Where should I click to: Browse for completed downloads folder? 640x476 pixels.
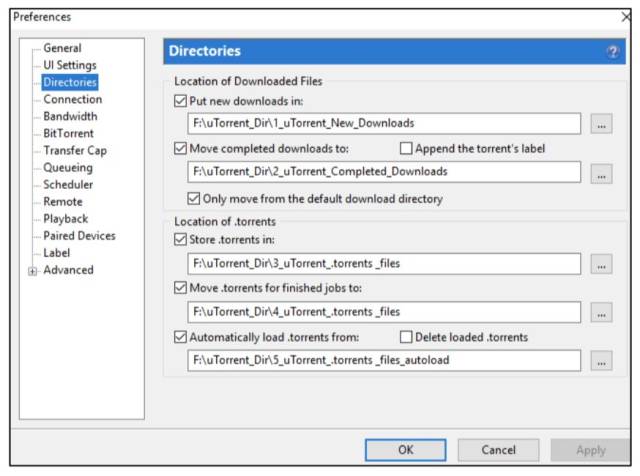[601, 173]
